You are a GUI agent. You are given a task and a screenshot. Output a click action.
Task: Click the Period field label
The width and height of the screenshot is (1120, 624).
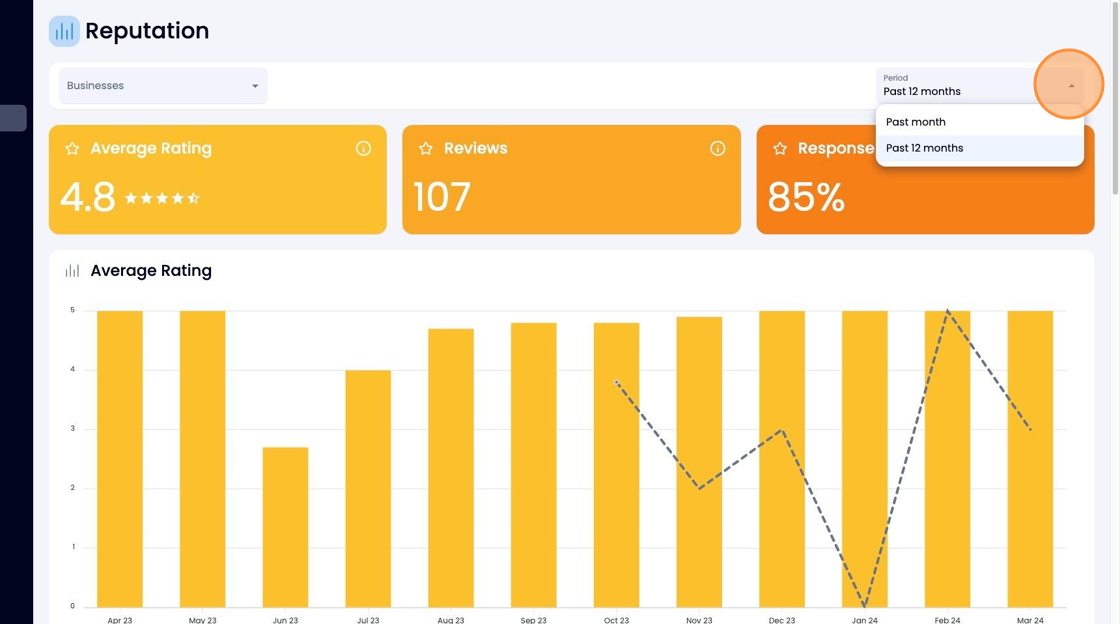pos(896,78)
